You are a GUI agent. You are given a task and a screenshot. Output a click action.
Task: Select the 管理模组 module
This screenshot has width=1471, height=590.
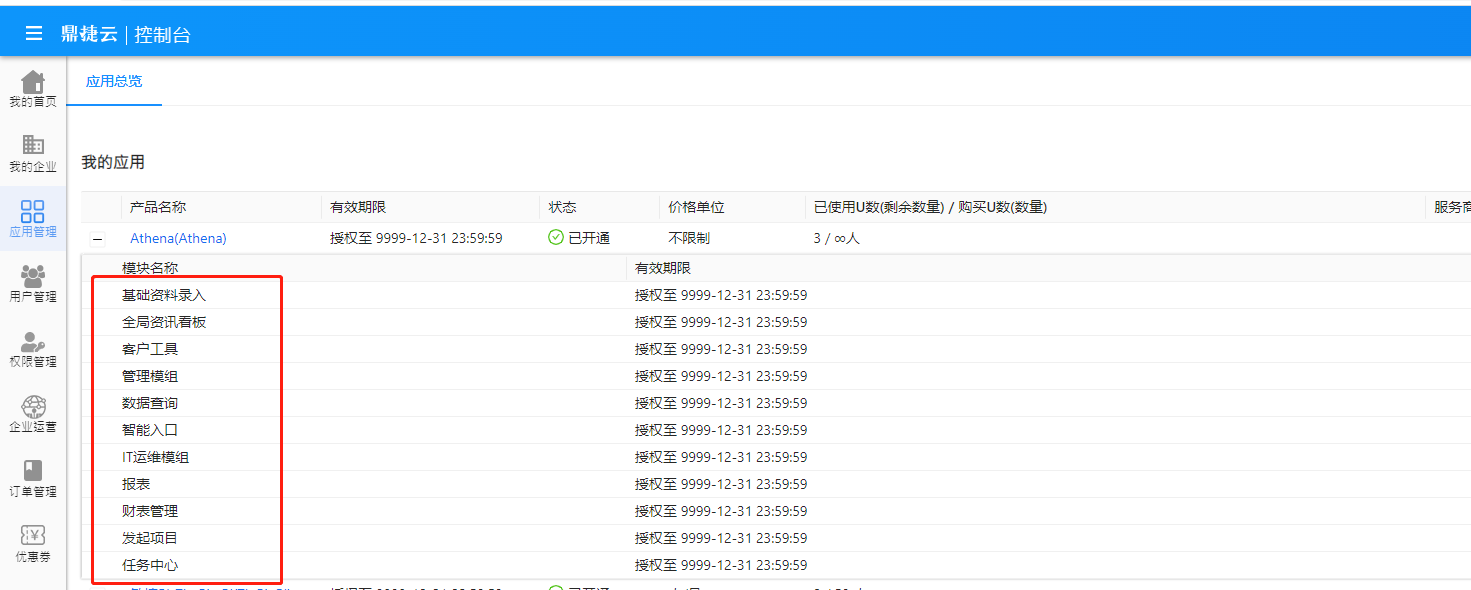(x=150, y=376)
